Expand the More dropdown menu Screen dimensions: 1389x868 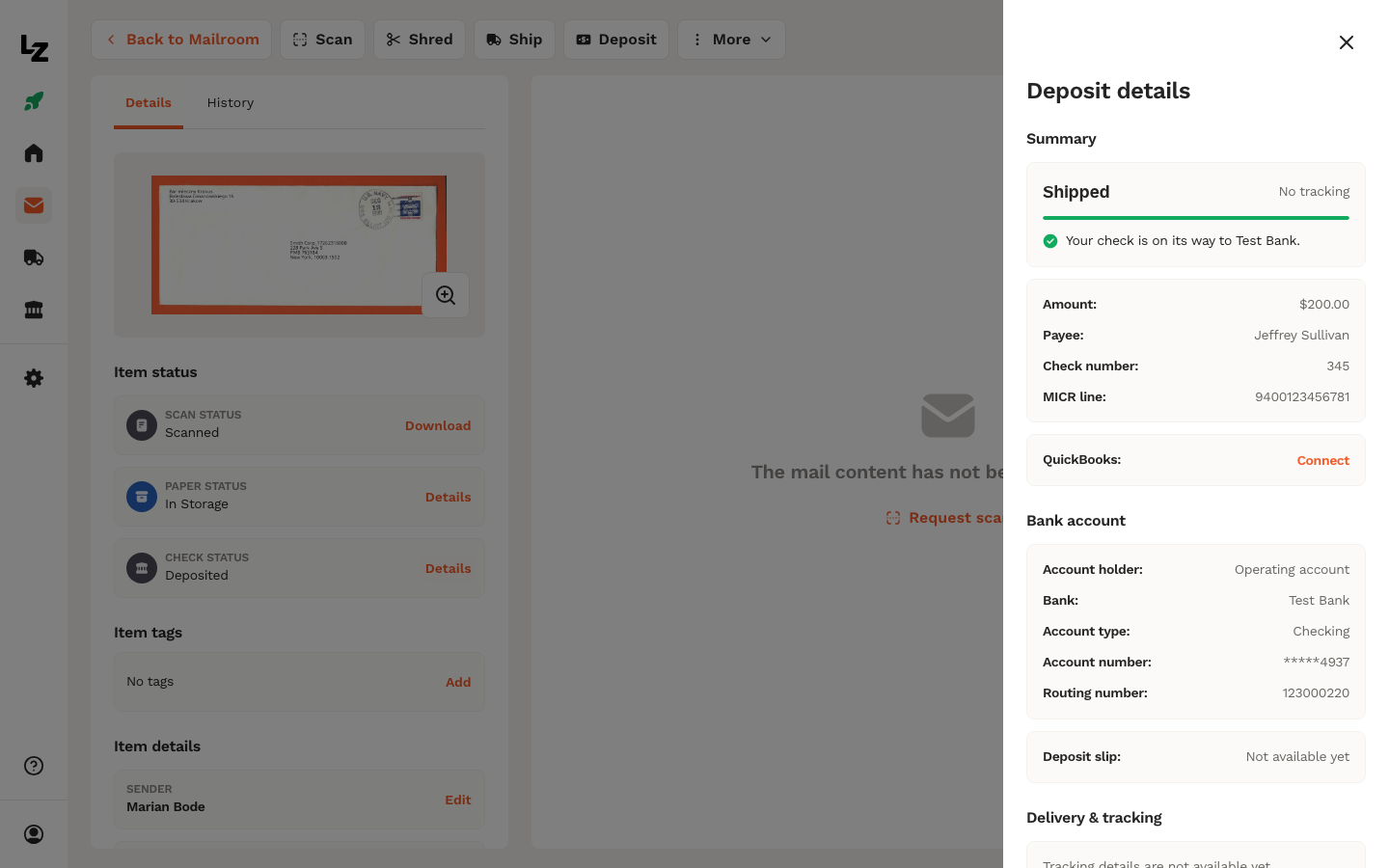pos(731,40)
